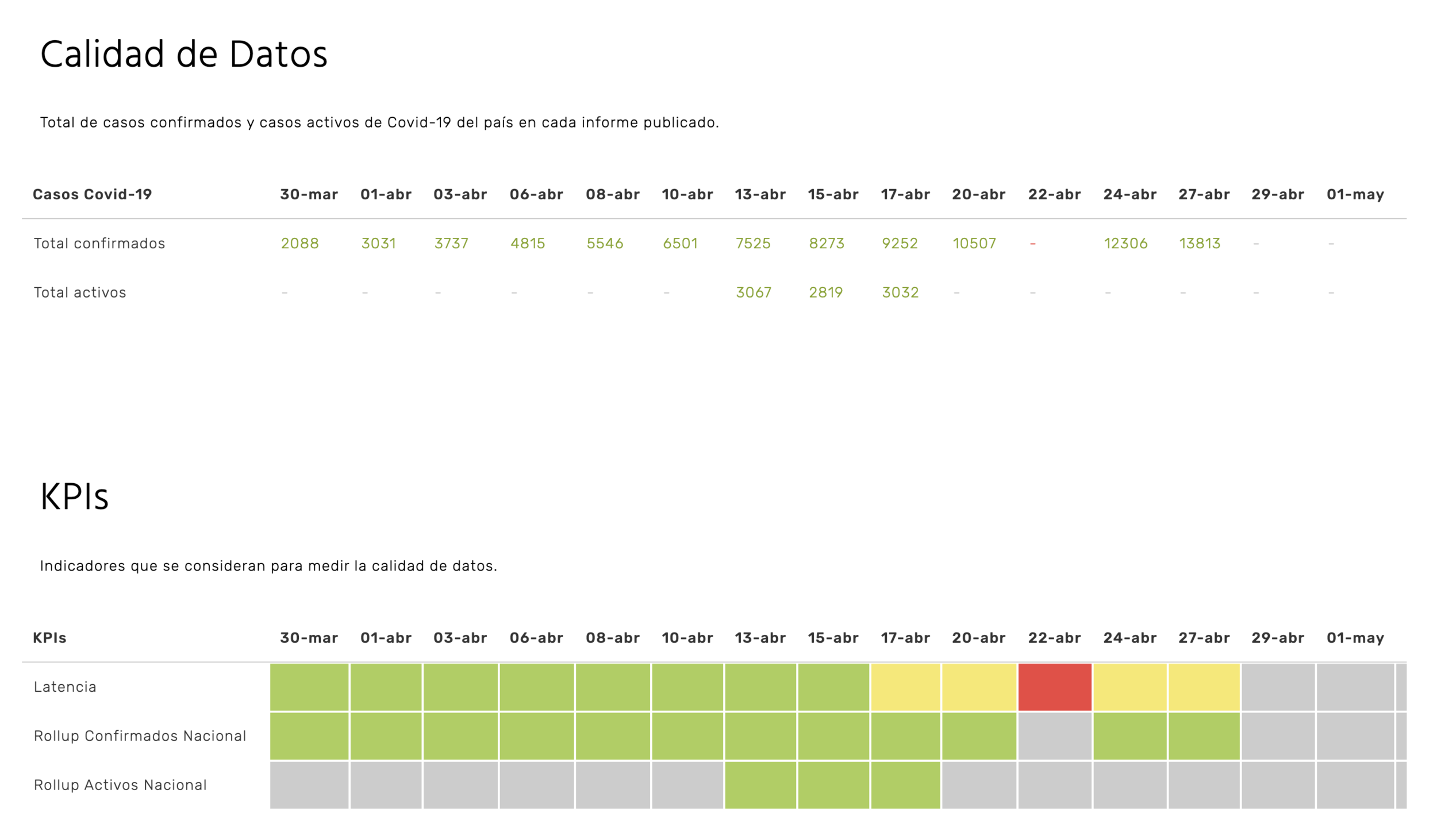Click the yellow Latencia cell for 27-abr

tap(1204, 687)
